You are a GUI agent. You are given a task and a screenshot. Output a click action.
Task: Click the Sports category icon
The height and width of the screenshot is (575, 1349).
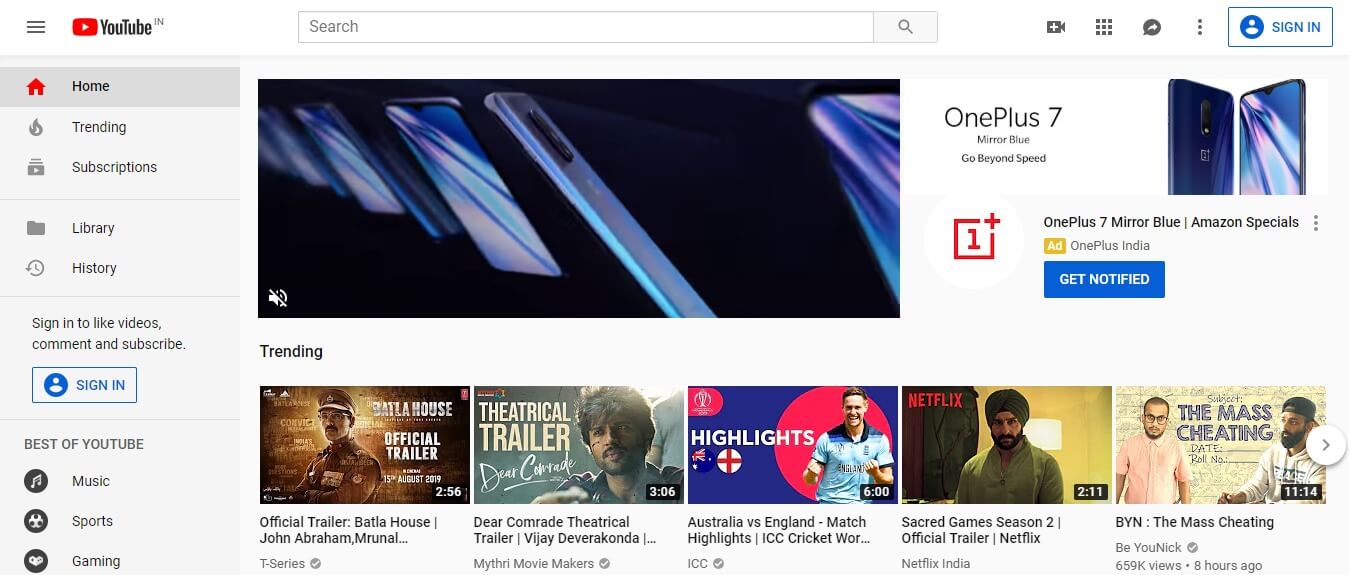click(36, 521)
